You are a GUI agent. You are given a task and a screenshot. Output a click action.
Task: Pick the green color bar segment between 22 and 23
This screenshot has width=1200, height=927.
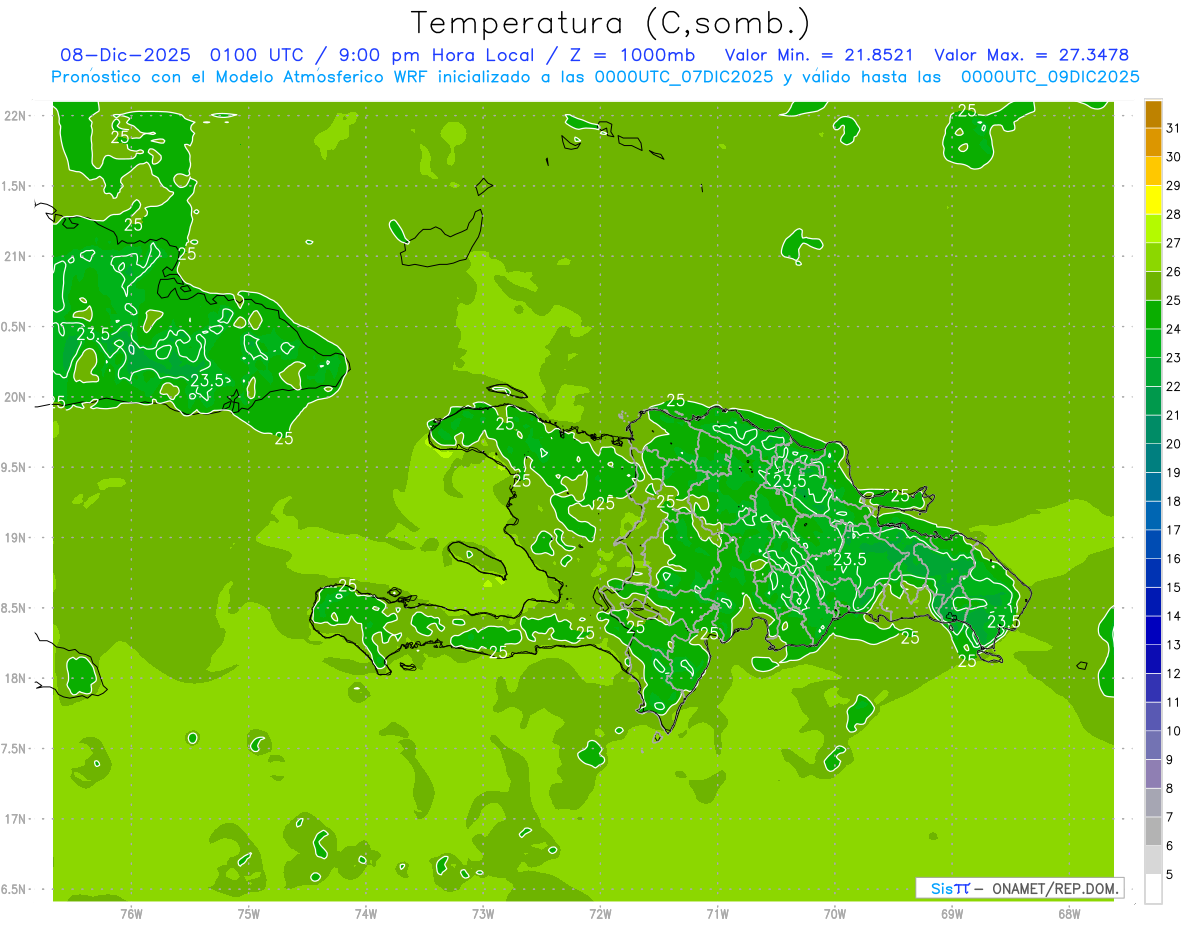[1153, 372]
